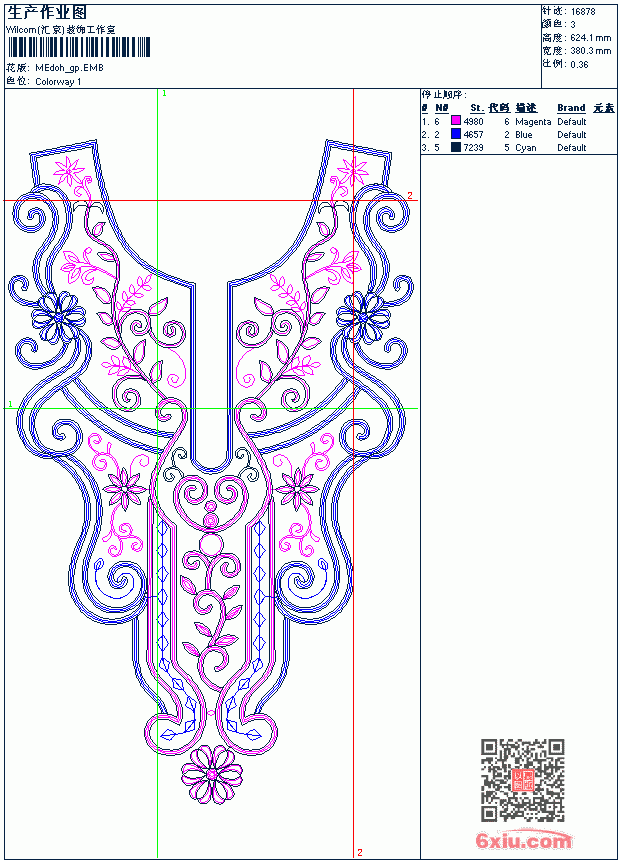
Task: Select the Wilcom(汇京) studio name line
Action: (61, 30)
